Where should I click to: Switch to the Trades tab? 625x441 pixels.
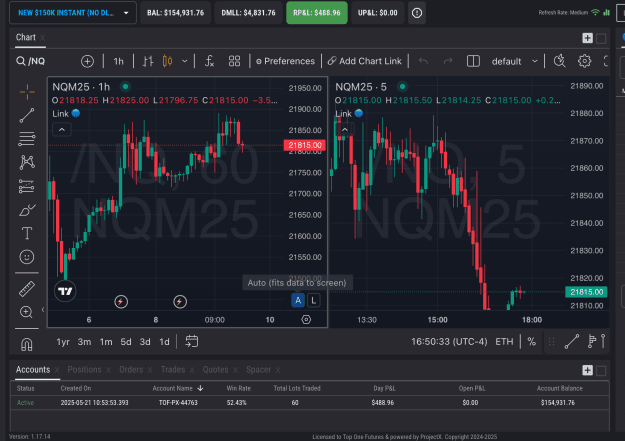click(x=173, y=370)
